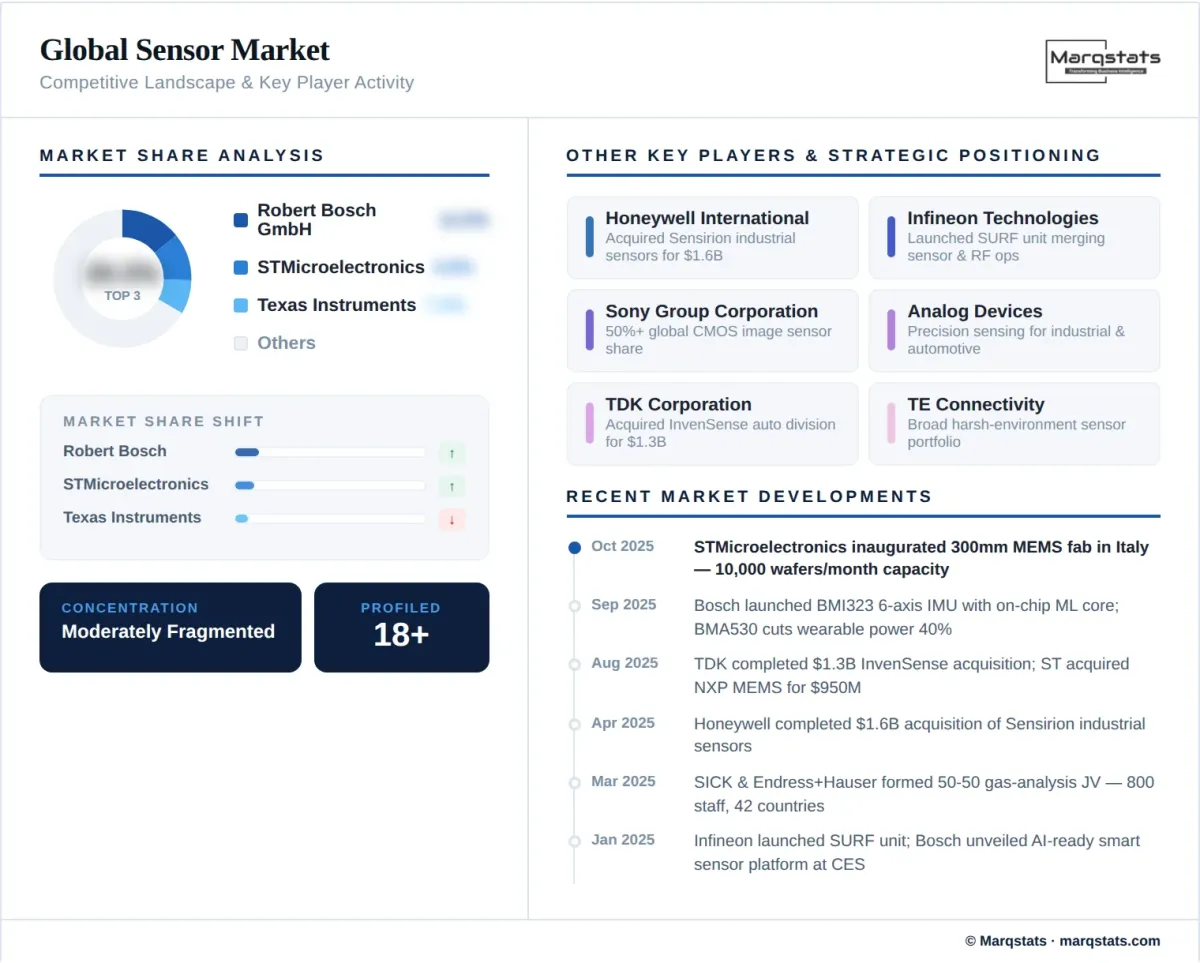Select the Robert Bosch GmbH legend swatch
The height and width of the screenshot is (963, 1200).
241,220
